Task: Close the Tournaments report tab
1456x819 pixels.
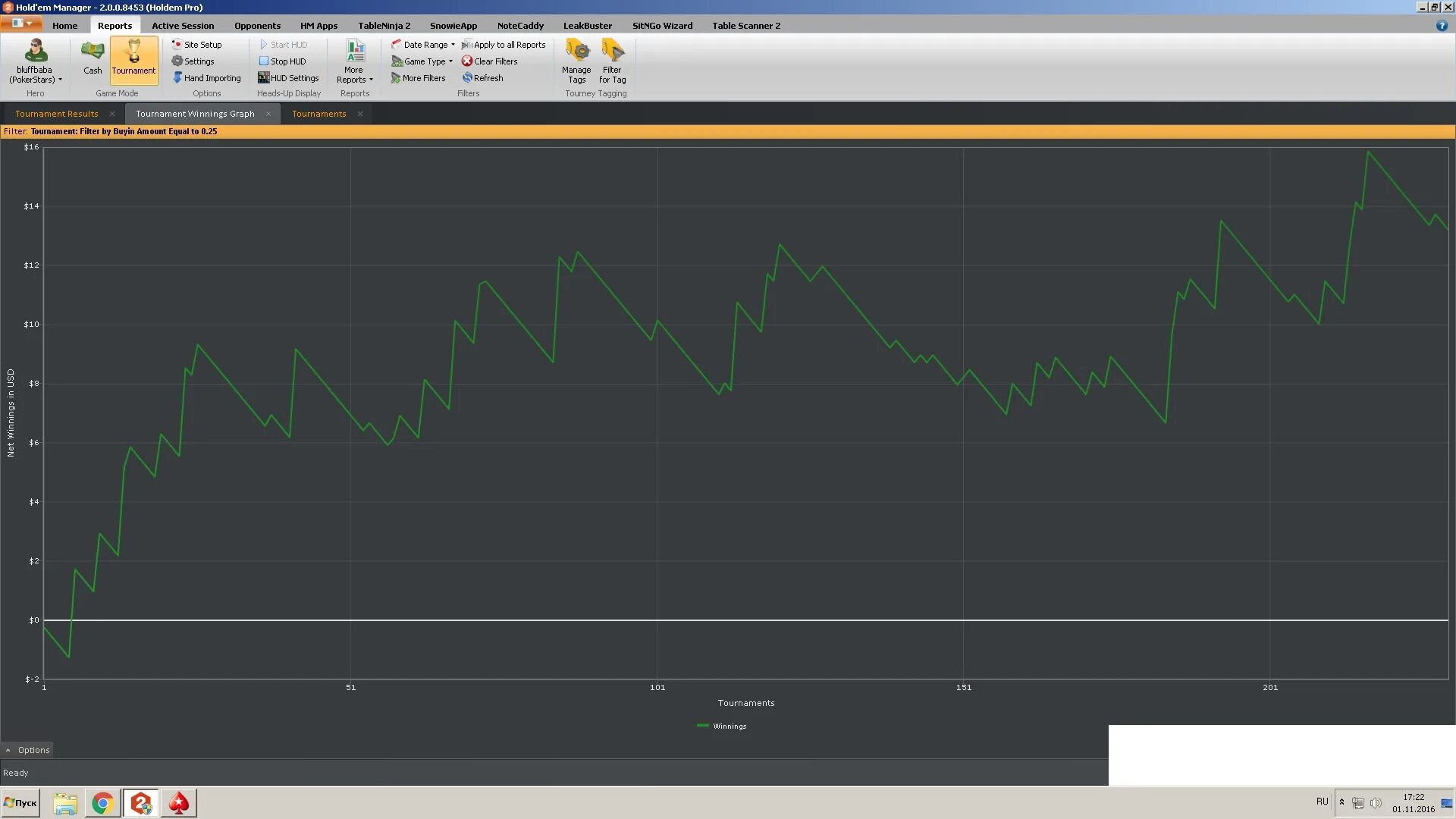Action: pyautogui.click(x=360, y=114)
